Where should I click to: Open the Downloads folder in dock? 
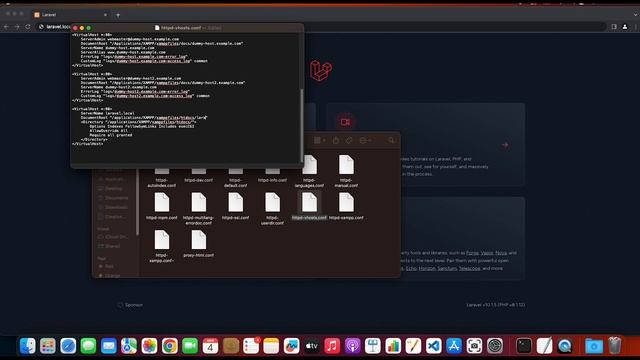pos(594,346)
